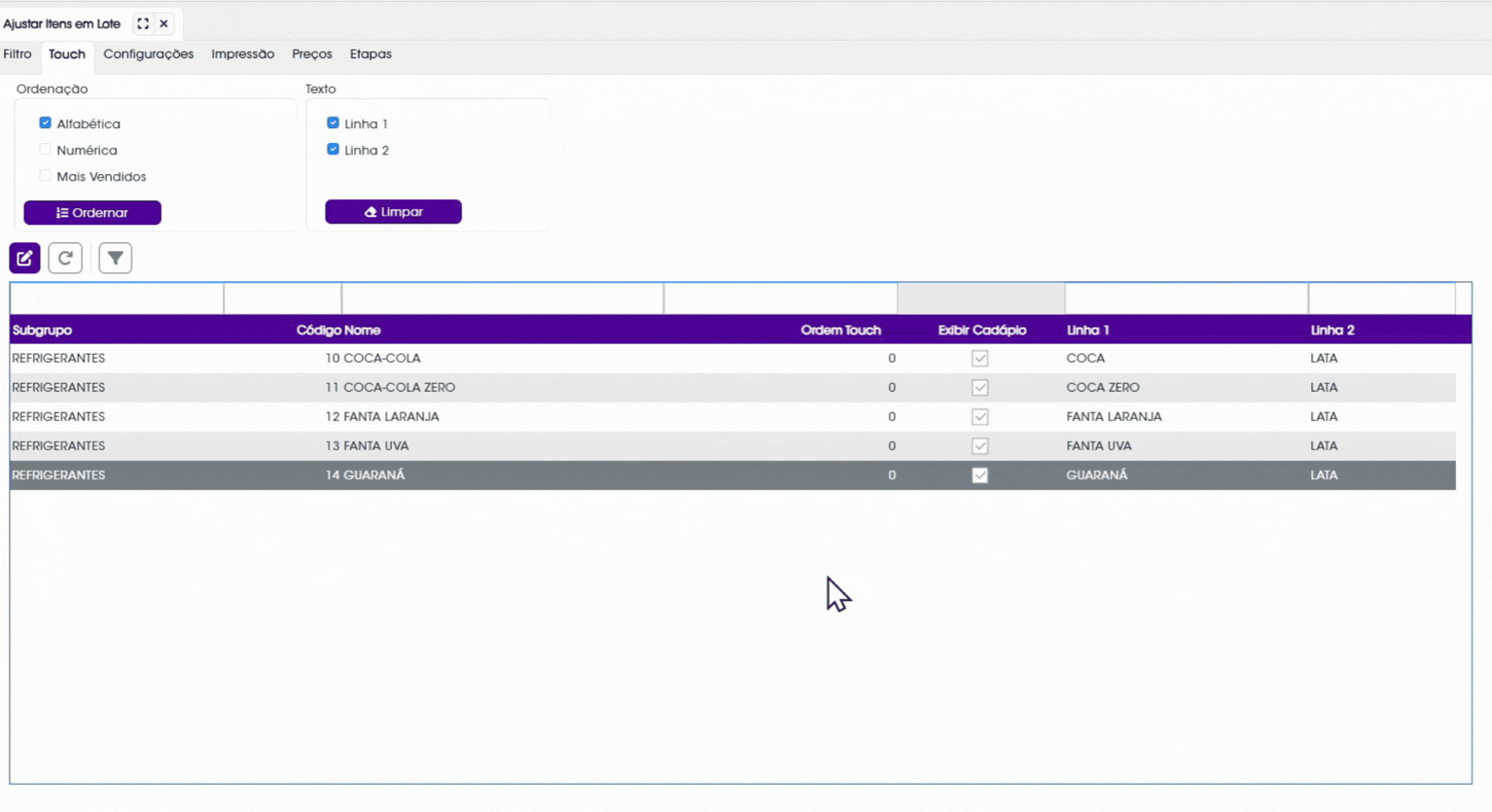Toggle Exibir Cardápio for GUARANÁ row

979,475
